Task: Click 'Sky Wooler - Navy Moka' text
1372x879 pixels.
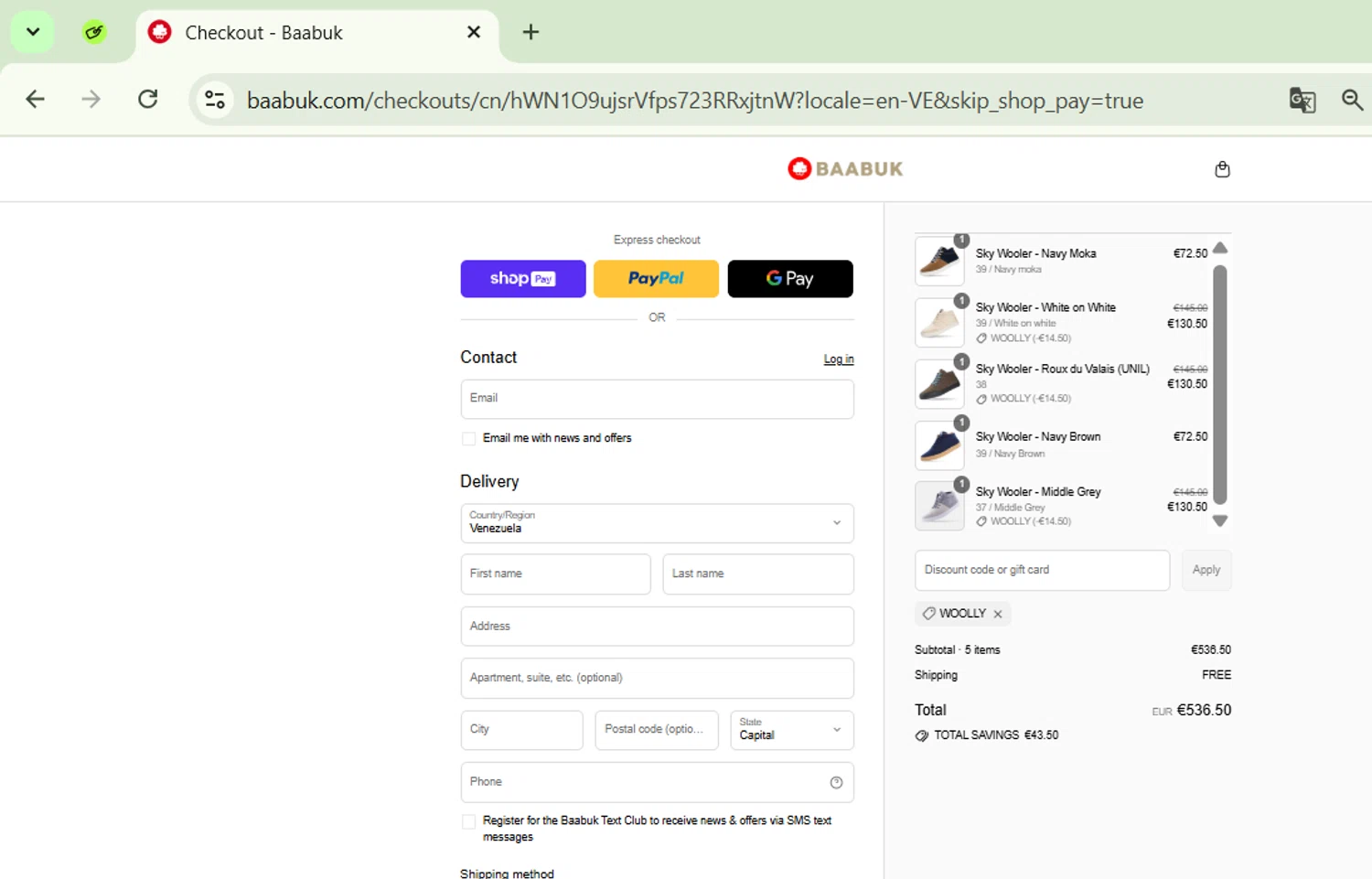Action: click(1035, 254)
